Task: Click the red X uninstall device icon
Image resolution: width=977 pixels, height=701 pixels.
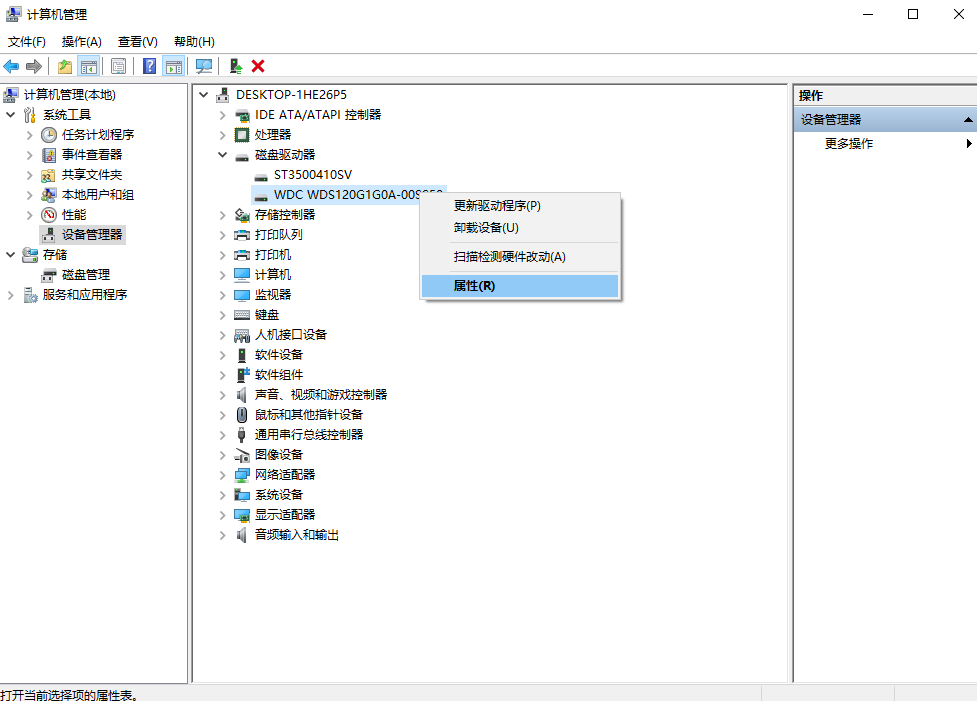Action: (258, 66)
